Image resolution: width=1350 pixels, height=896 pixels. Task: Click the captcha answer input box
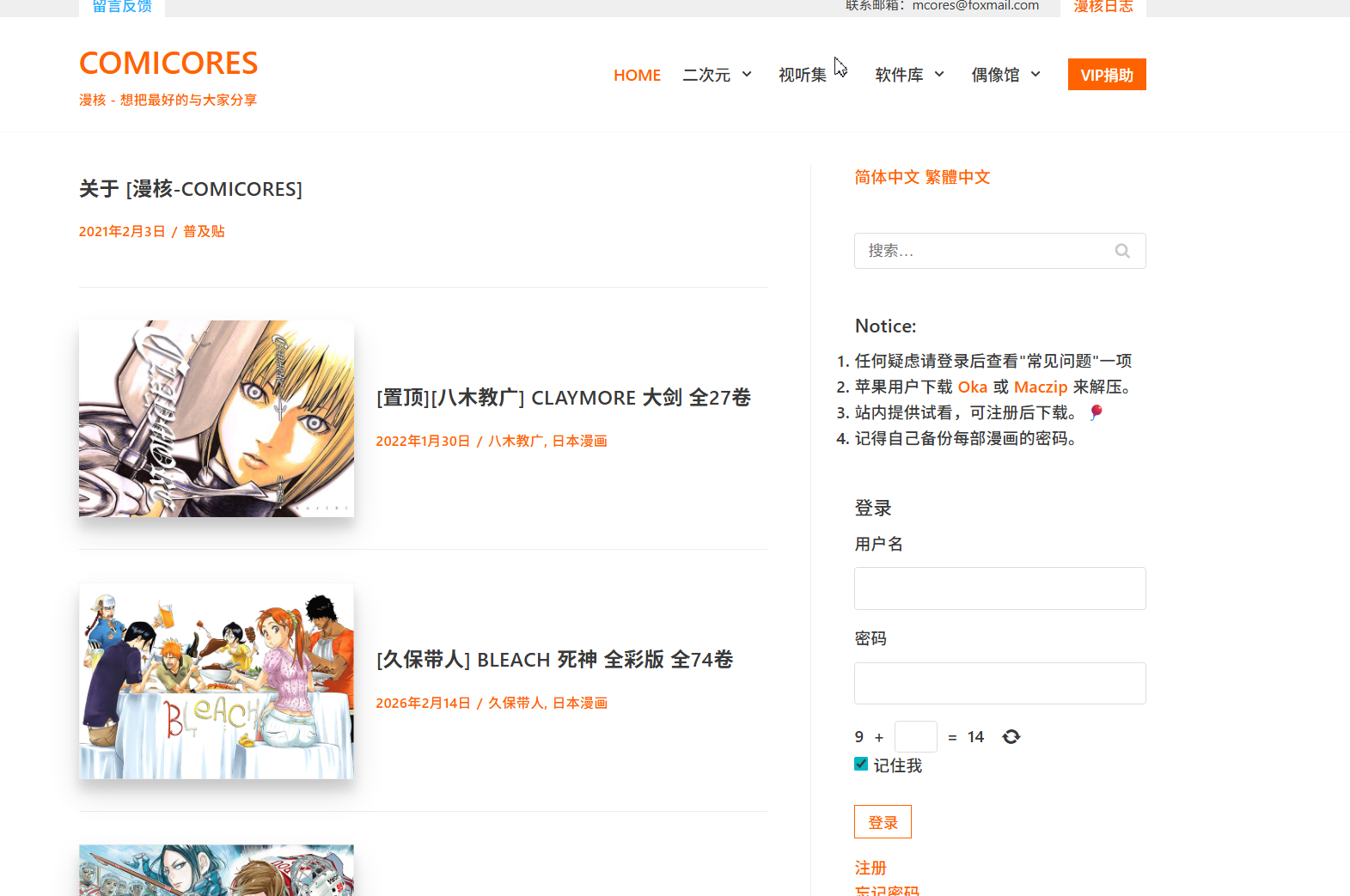(x=915, y=737)
